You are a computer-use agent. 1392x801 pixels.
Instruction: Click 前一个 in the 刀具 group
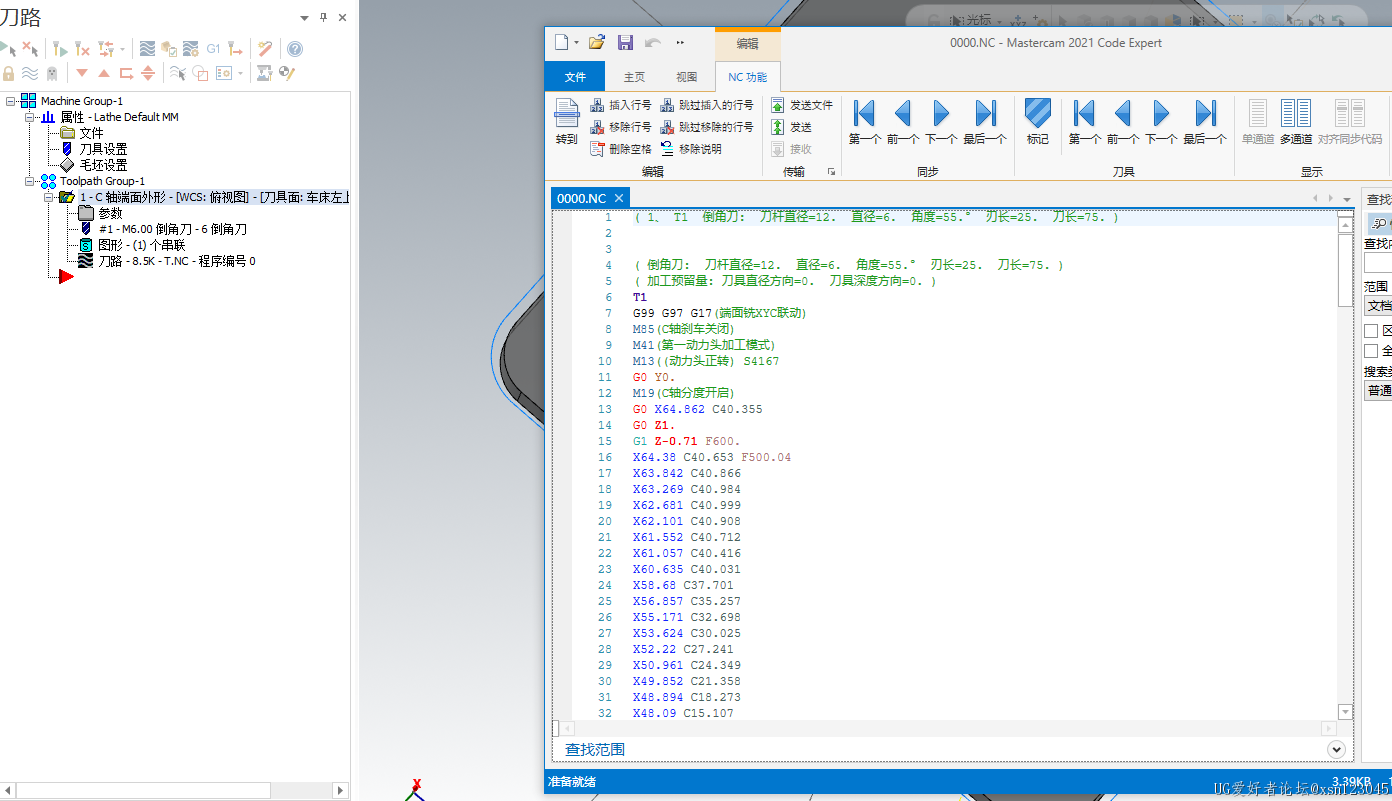click(x=1123, y=122)
